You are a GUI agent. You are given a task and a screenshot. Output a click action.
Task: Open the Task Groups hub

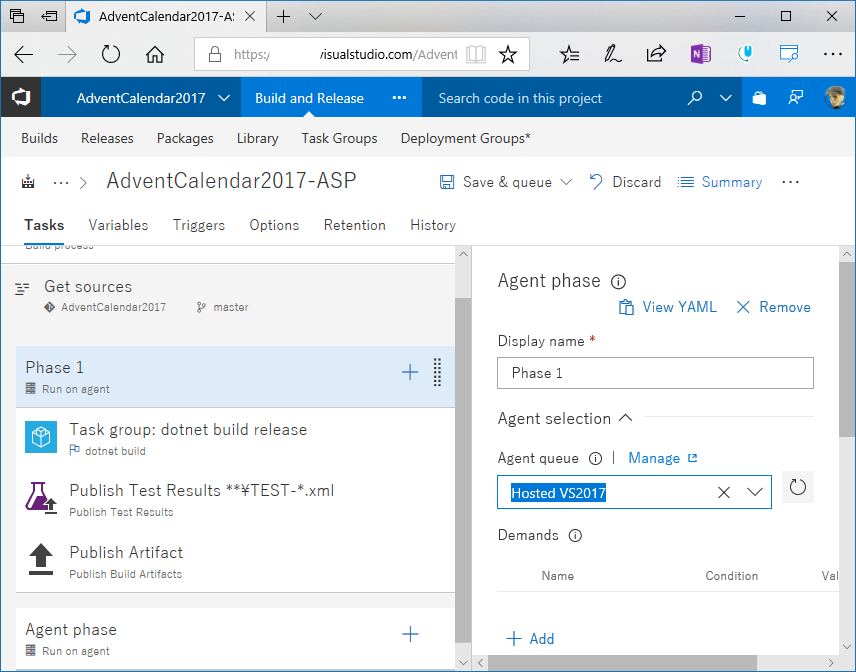click(340, 139)
